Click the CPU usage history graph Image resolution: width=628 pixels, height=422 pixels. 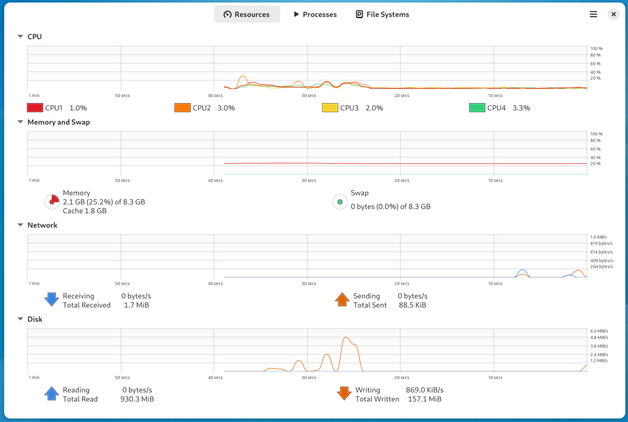pyautogui.click(x=307, y=68)
